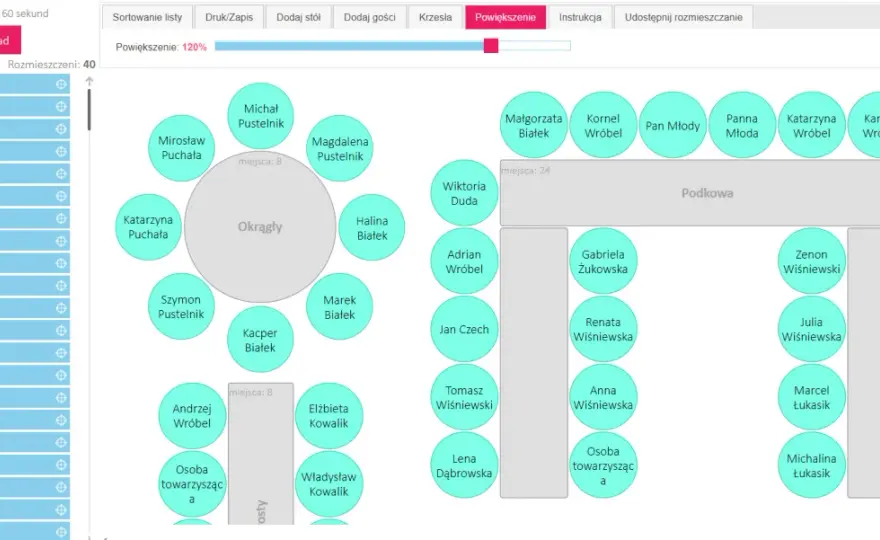Click the '60 sekund' text
This screenshot has height=540, width=880.
coord(25,13)
